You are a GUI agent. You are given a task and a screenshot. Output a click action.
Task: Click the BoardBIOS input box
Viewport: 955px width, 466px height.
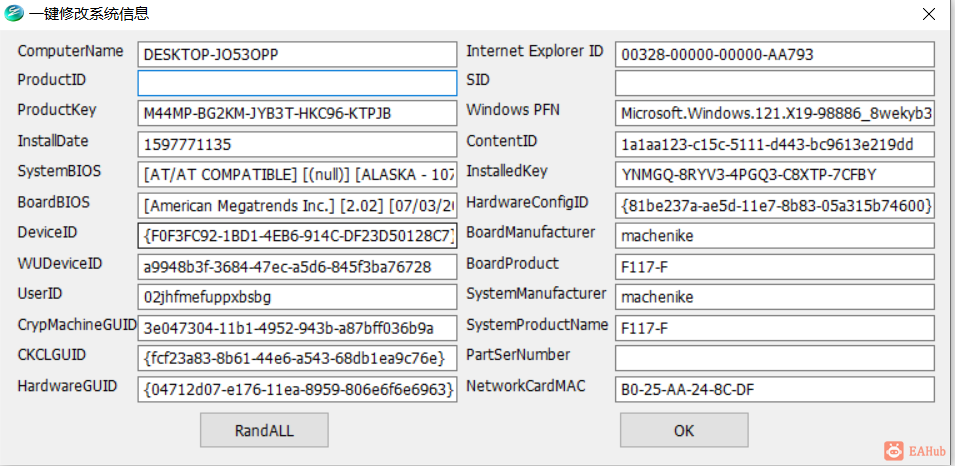point(297,206)
